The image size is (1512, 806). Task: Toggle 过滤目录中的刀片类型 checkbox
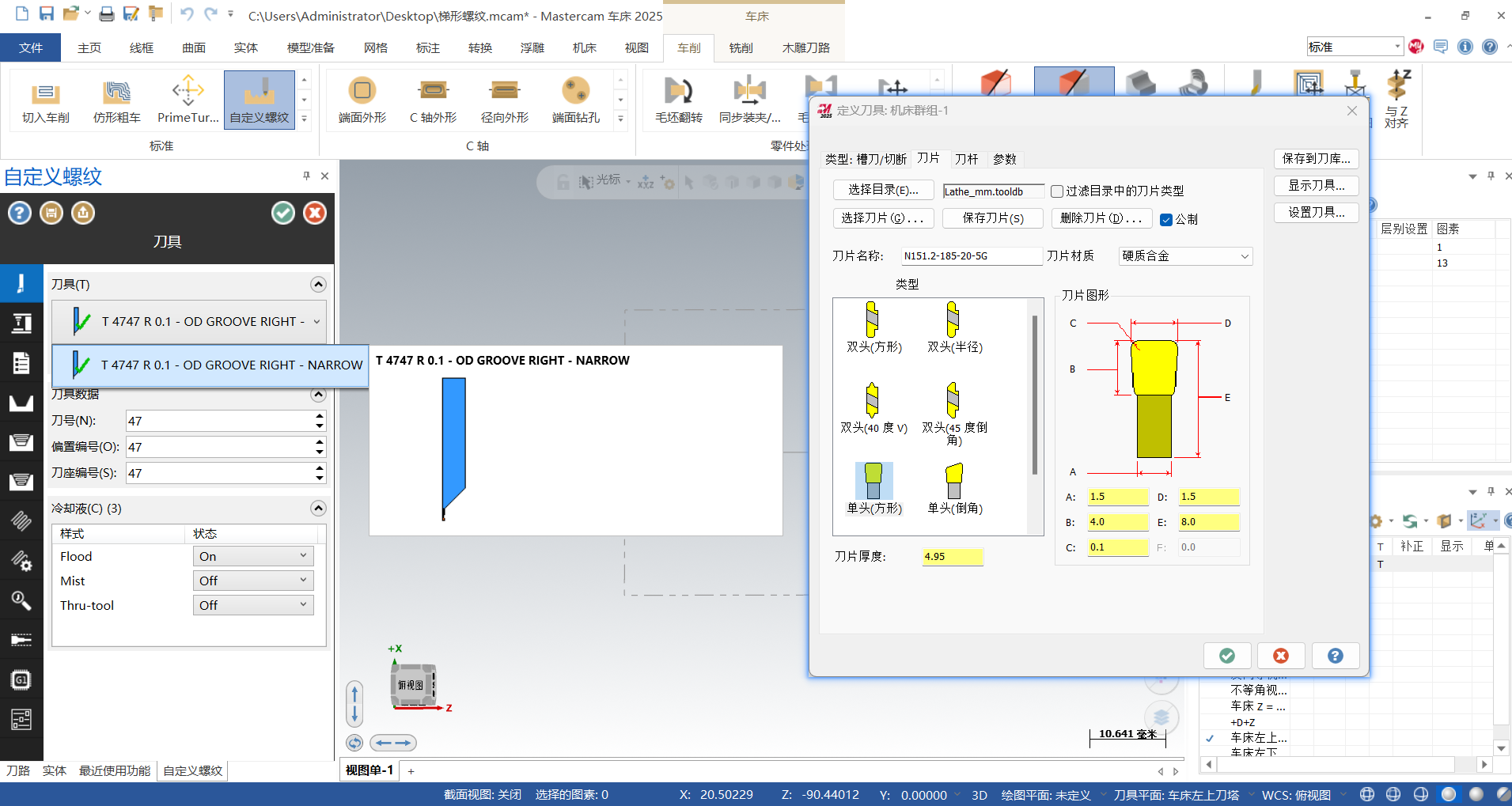tap(1057, 191)
